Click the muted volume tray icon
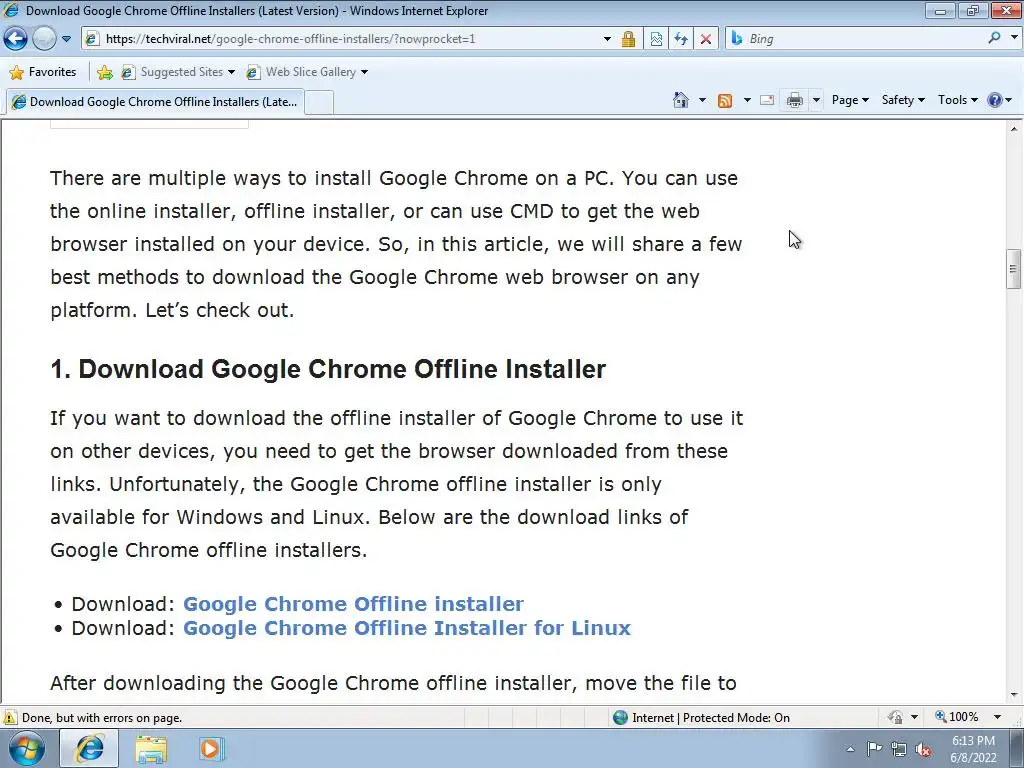The height and width of the screenshot is (768, 1024). coord(923,749)
